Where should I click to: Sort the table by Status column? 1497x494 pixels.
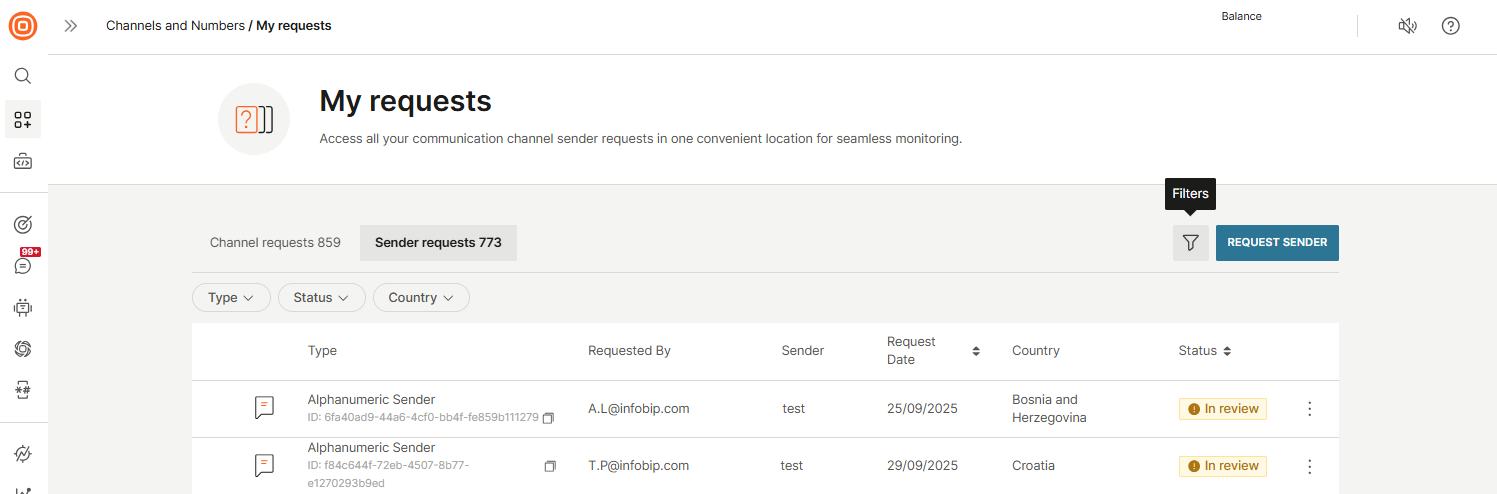tap(1227, 351)
